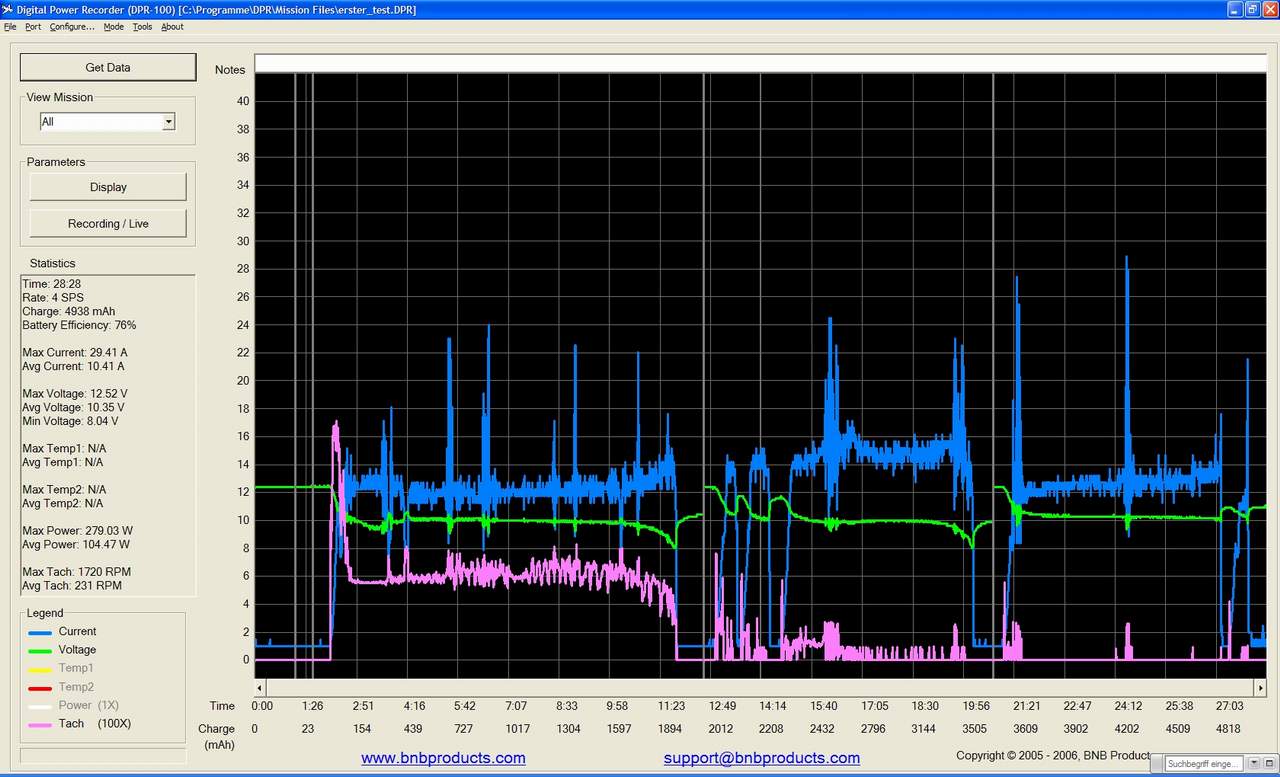The height and width of the screenshot is (777, 1280).
Task: Maximize the Digital Power Recorder window
Action: click(x=1252, y=9)
